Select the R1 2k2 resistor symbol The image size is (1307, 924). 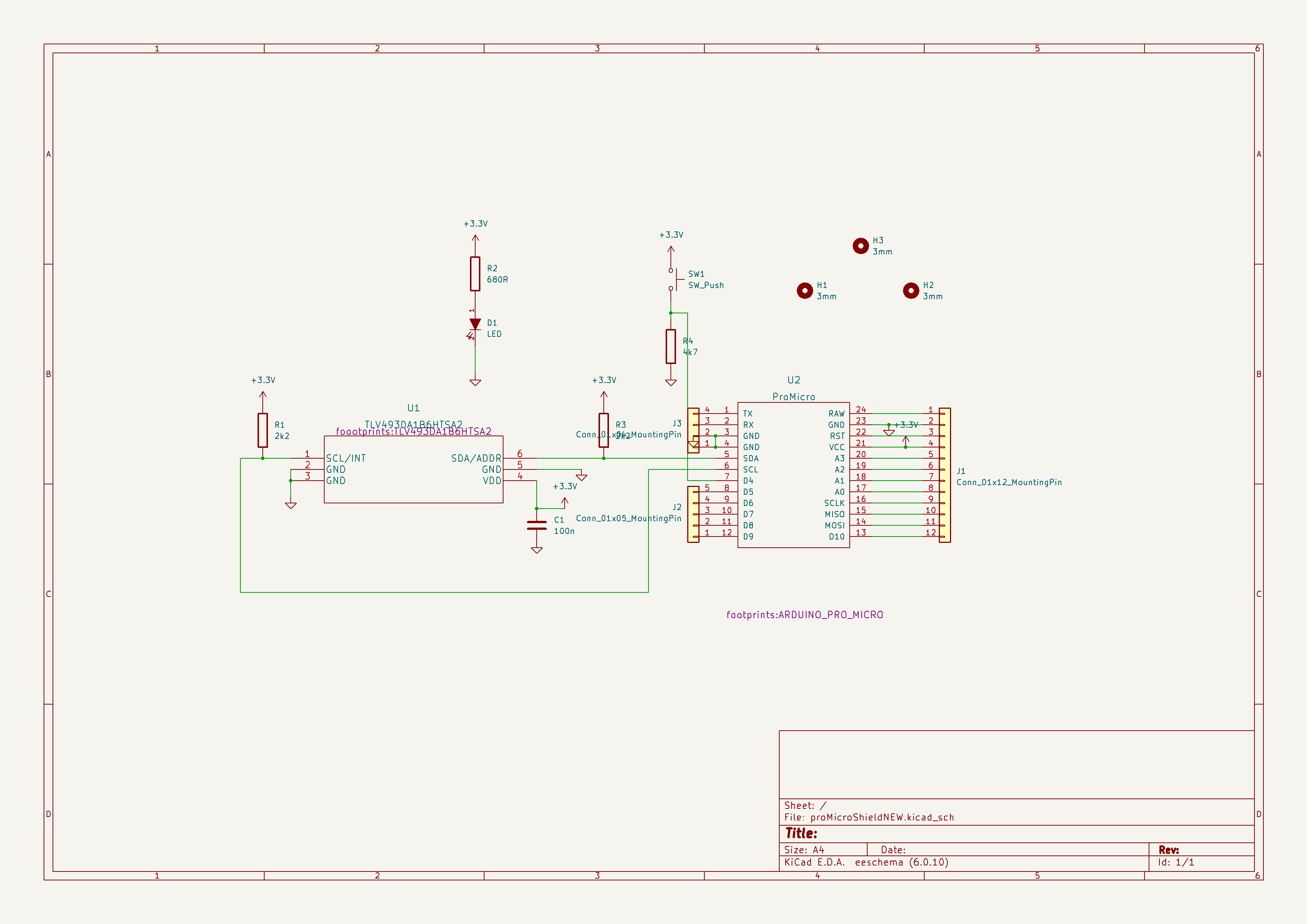click(x=262, y=430)
